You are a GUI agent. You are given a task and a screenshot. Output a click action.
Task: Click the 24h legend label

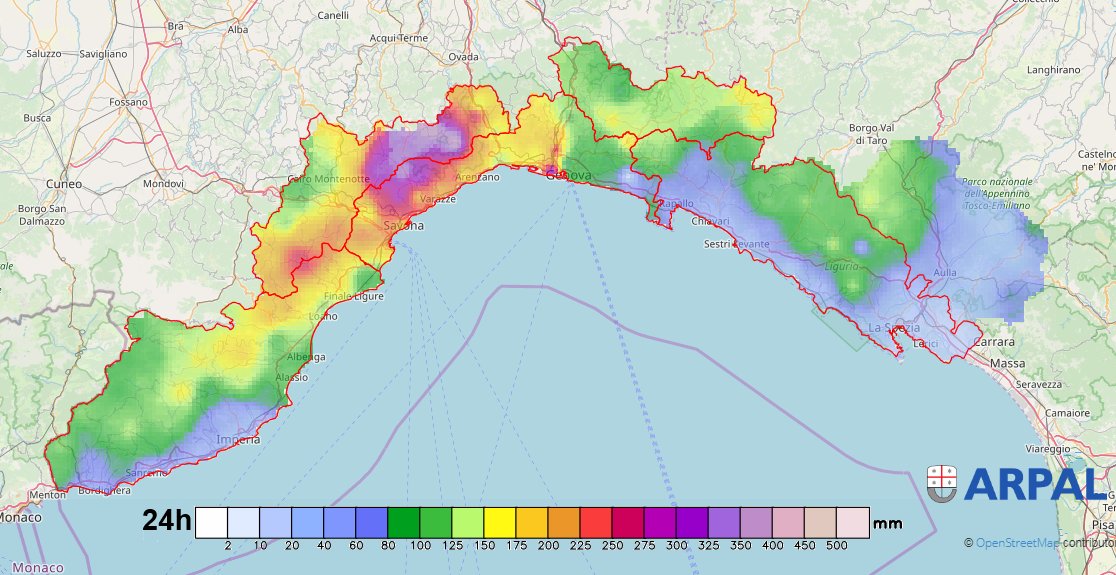pyautogui.click(x=167, y=521)
